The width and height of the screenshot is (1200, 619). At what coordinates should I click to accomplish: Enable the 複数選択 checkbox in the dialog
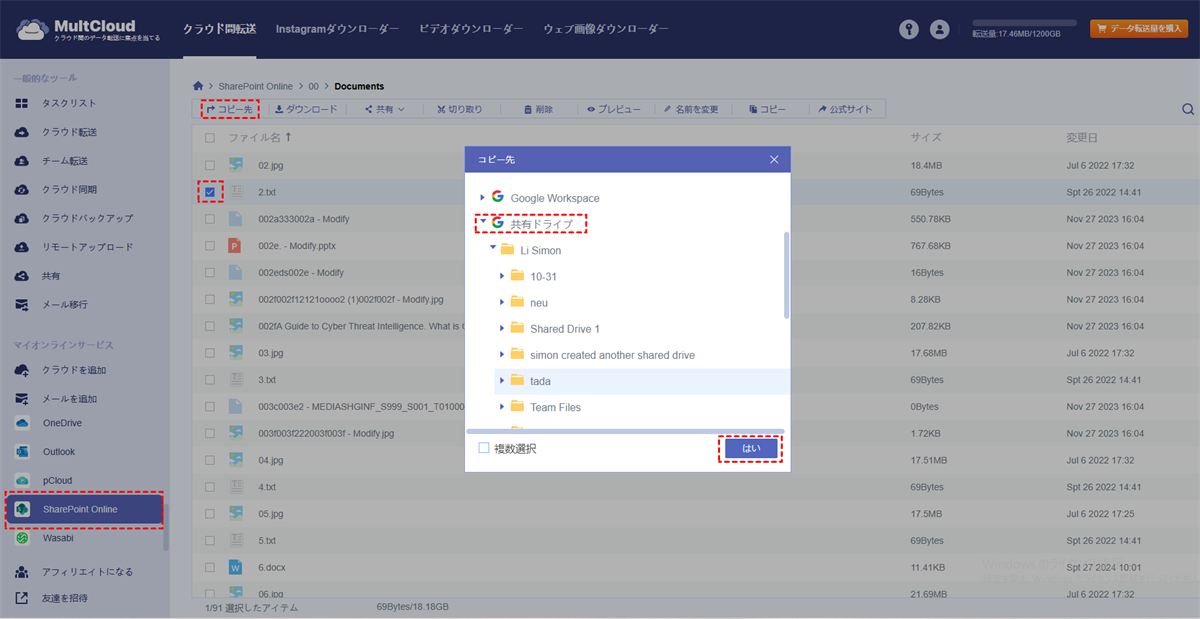click(x=484, y=449)
